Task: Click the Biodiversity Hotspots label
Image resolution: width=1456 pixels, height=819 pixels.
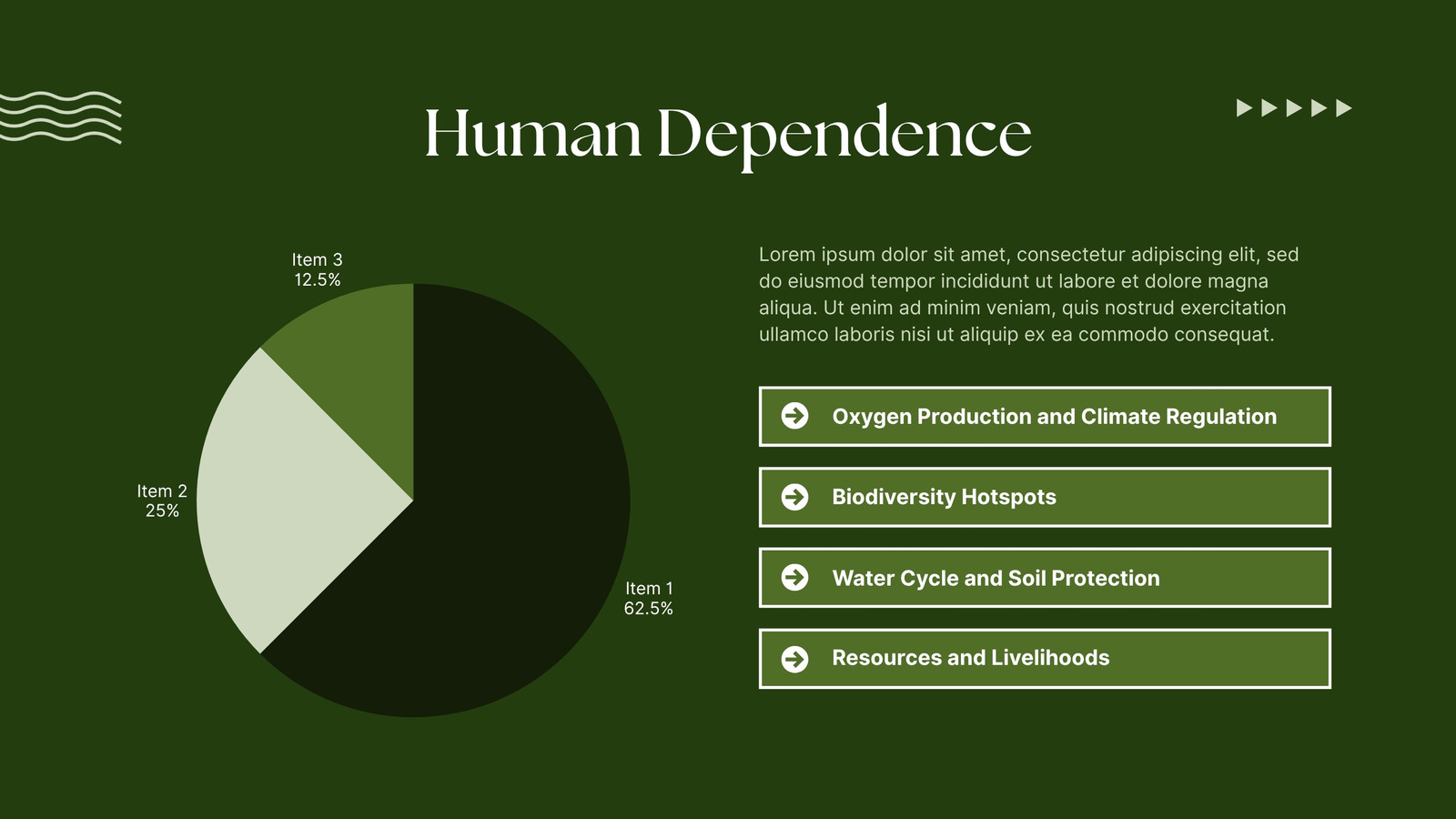Action: tap(944, 497)
